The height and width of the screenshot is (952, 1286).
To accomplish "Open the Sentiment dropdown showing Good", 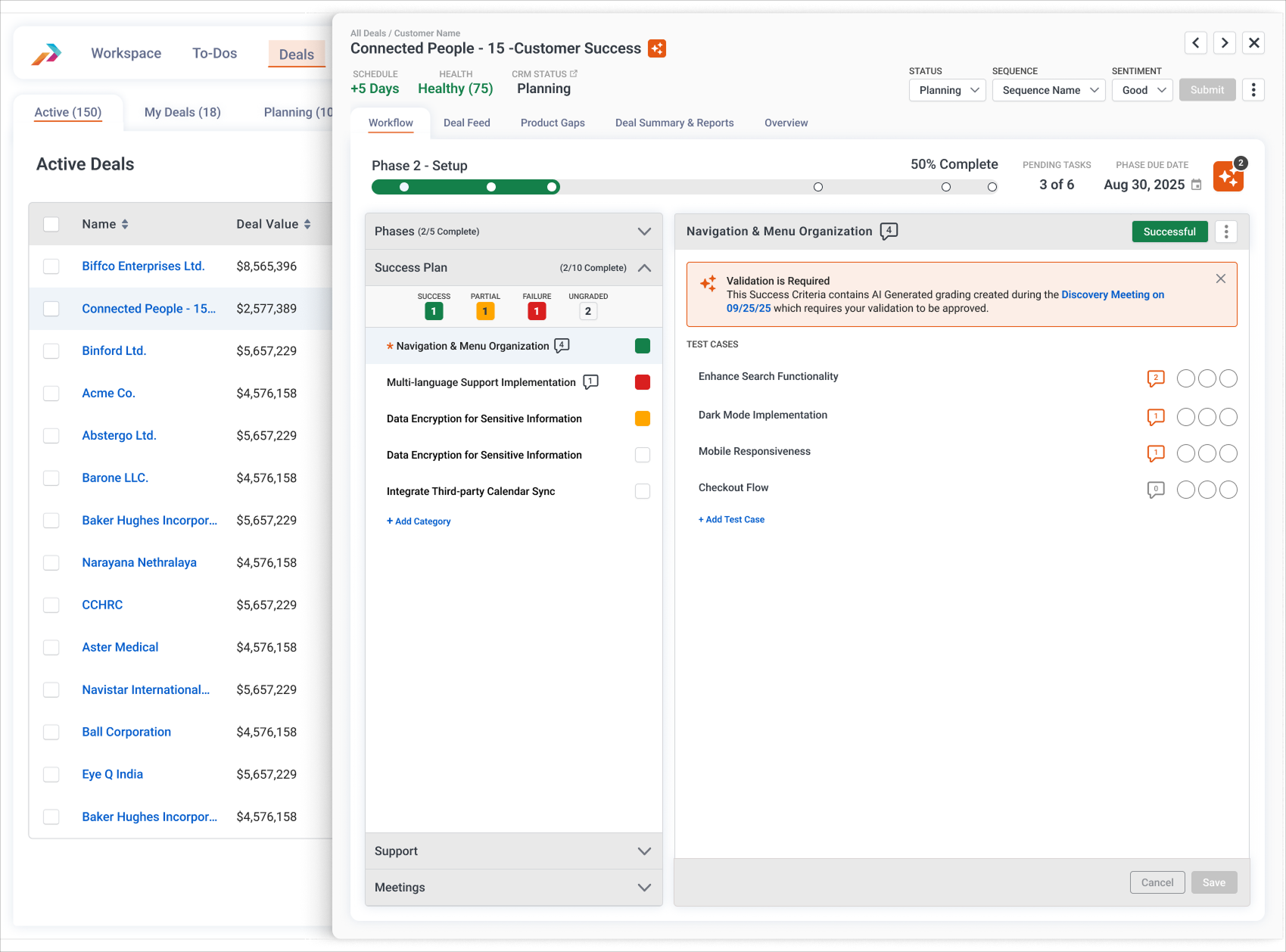I will point(1142,90).
